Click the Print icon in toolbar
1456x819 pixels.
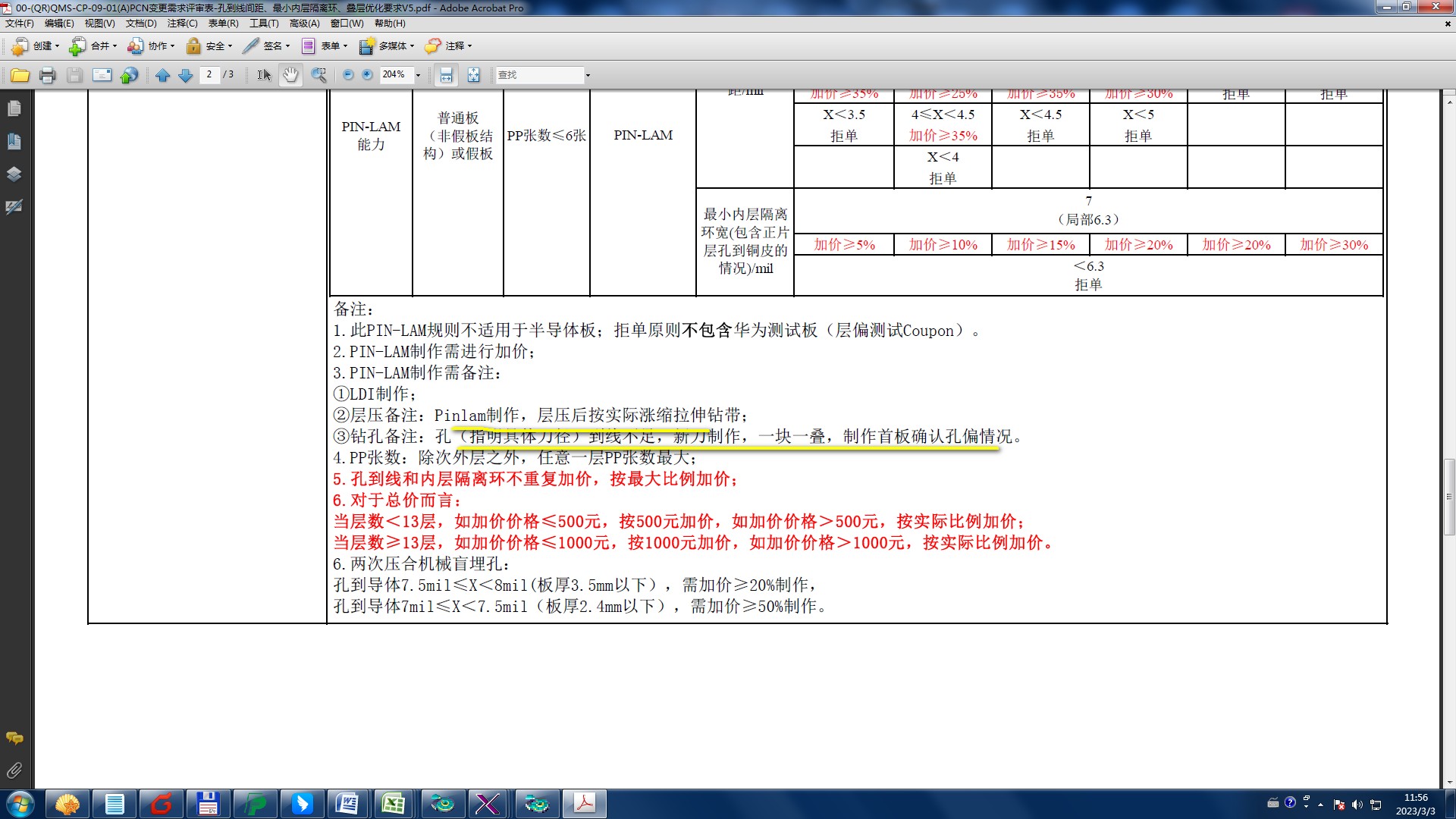click(47, 75)
